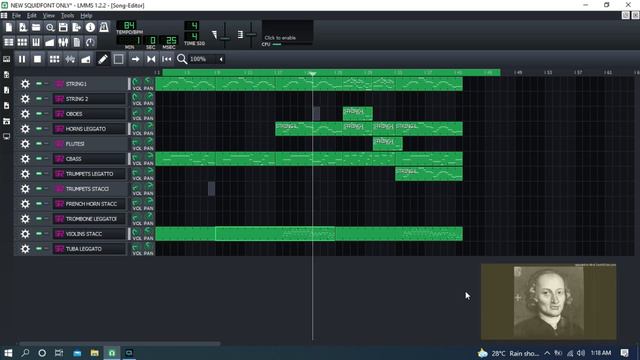The width and height of the screenshot is (640, 360).
Task: Mute the OBOES track
Action: tap(39, 113)
